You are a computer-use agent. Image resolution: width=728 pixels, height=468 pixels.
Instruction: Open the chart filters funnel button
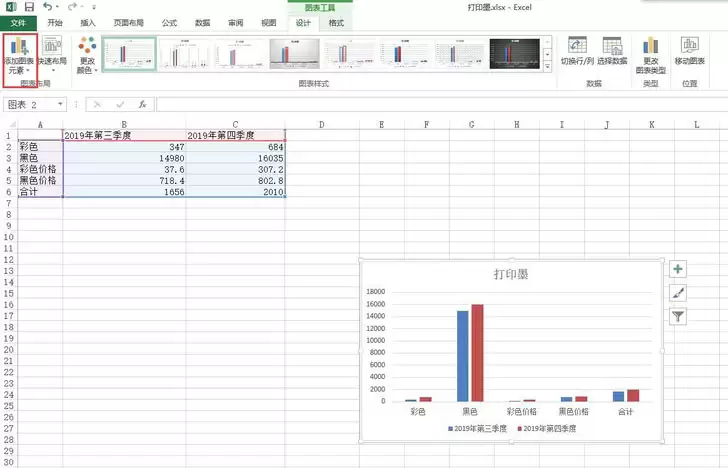click(x=678, y=316)
